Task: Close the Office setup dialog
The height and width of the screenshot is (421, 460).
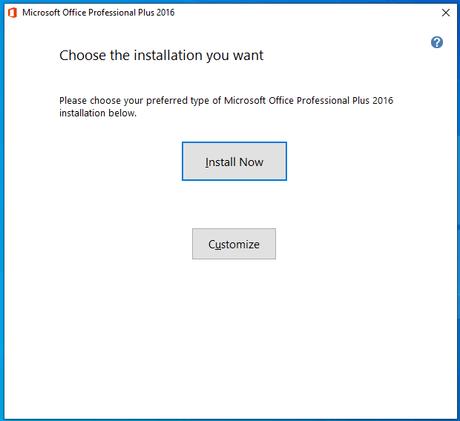Action: (446, 13)
